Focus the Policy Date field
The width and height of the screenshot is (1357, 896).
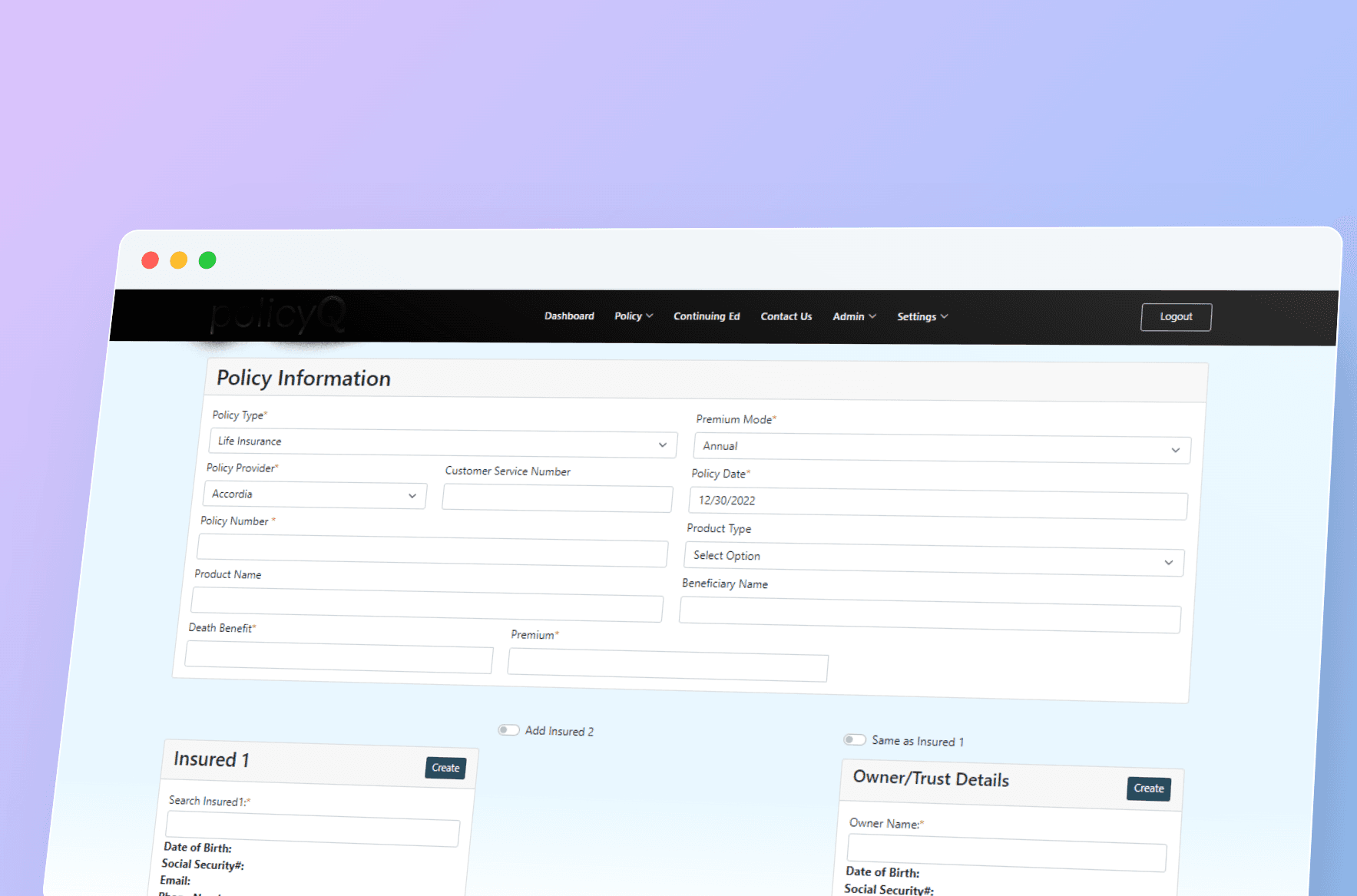tap(937, 504)
